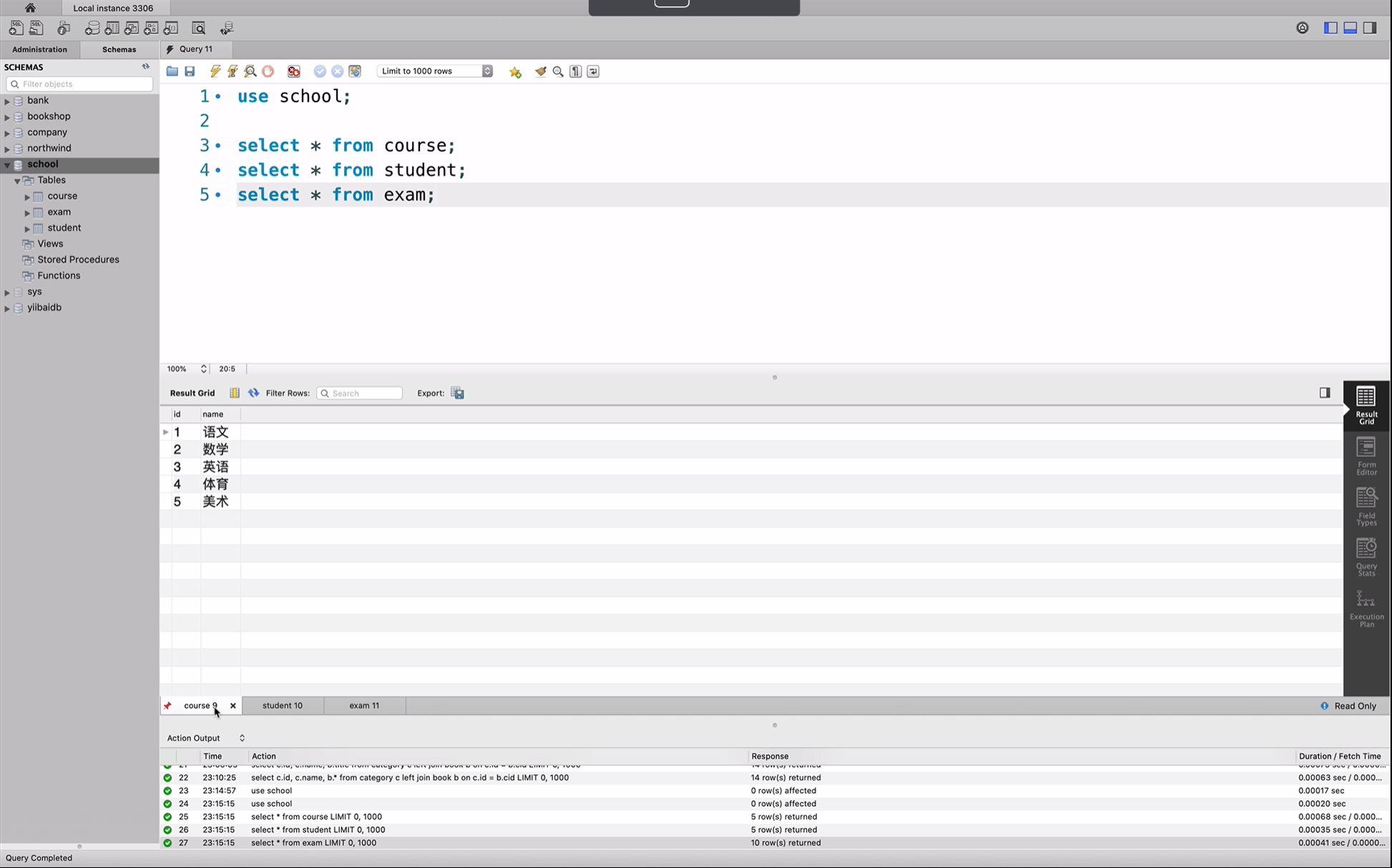1392x868 pixels.
Task: Toggle right sidebar visibility
Action: pyautogui.click(x=1370, y=28)
